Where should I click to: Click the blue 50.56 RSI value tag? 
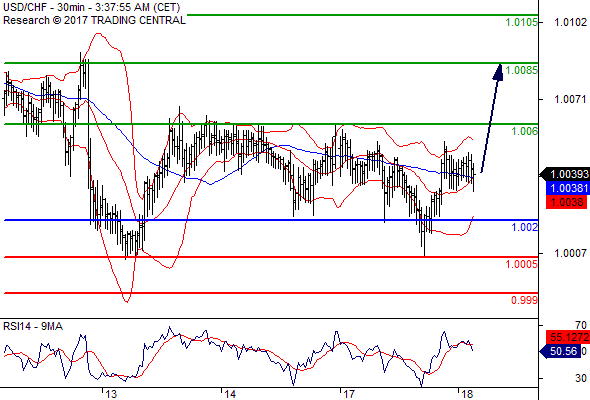[x=561, y=351]
